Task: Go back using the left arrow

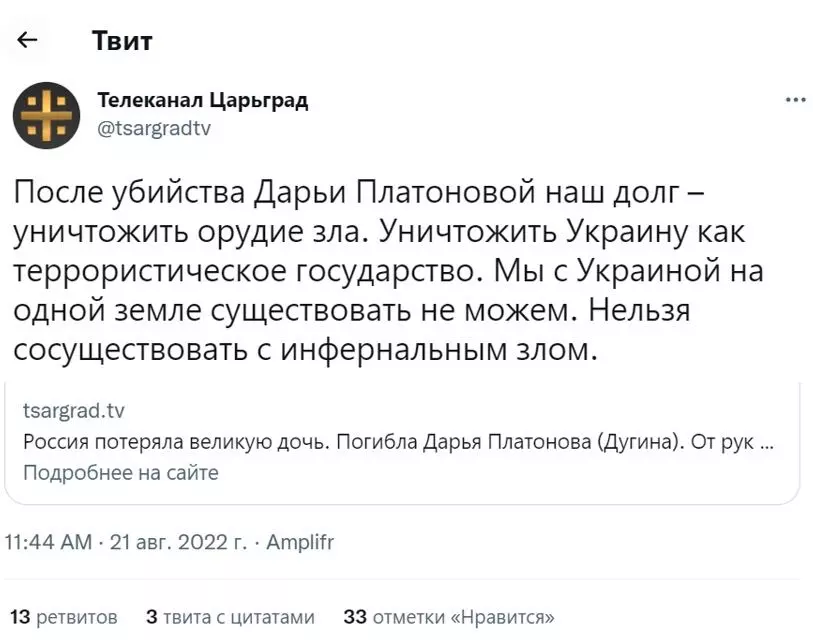Action: click(27, 39)
